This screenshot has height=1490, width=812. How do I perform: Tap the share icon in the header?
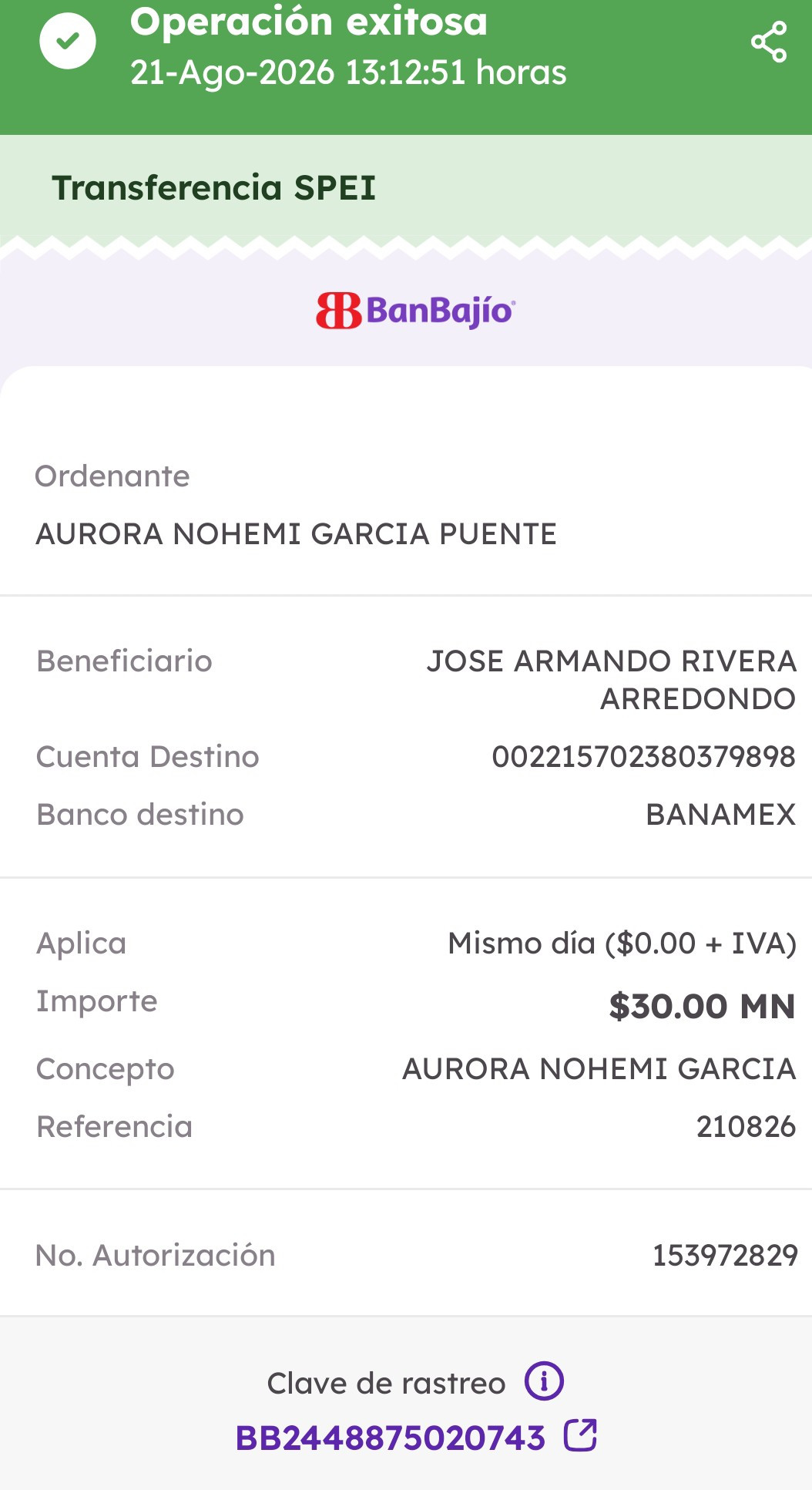(x=769, y=42)
